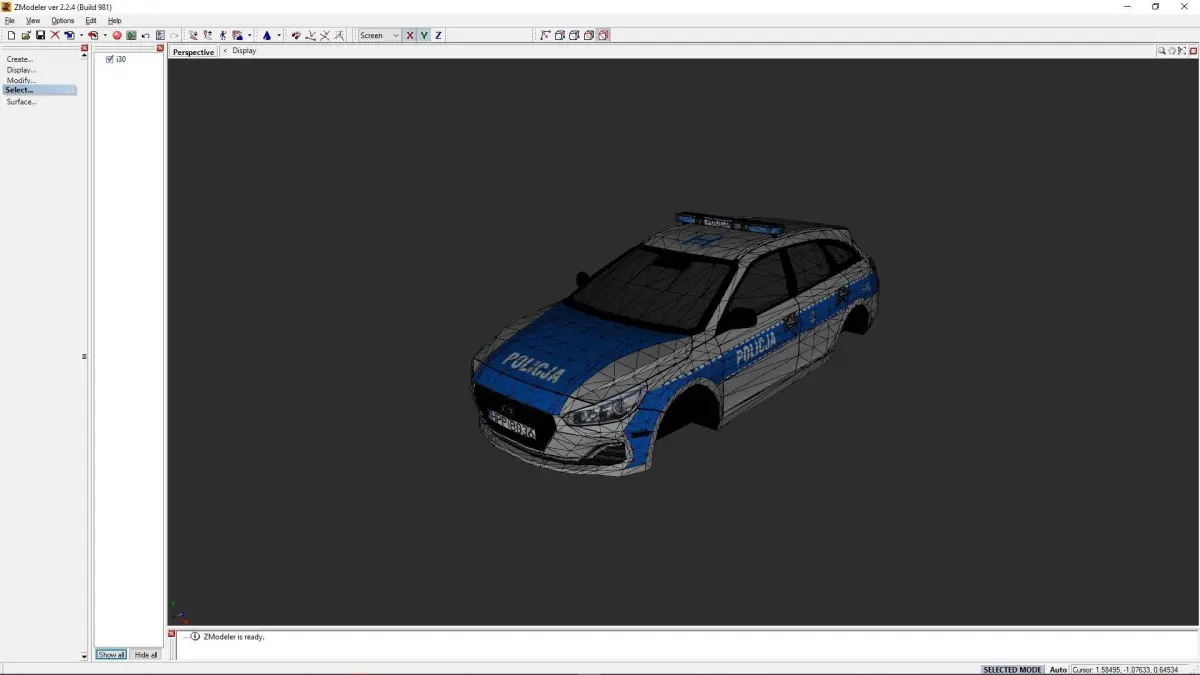Click the Hide all button
This screenshot has width=1200, height=675.
point(146,655)
